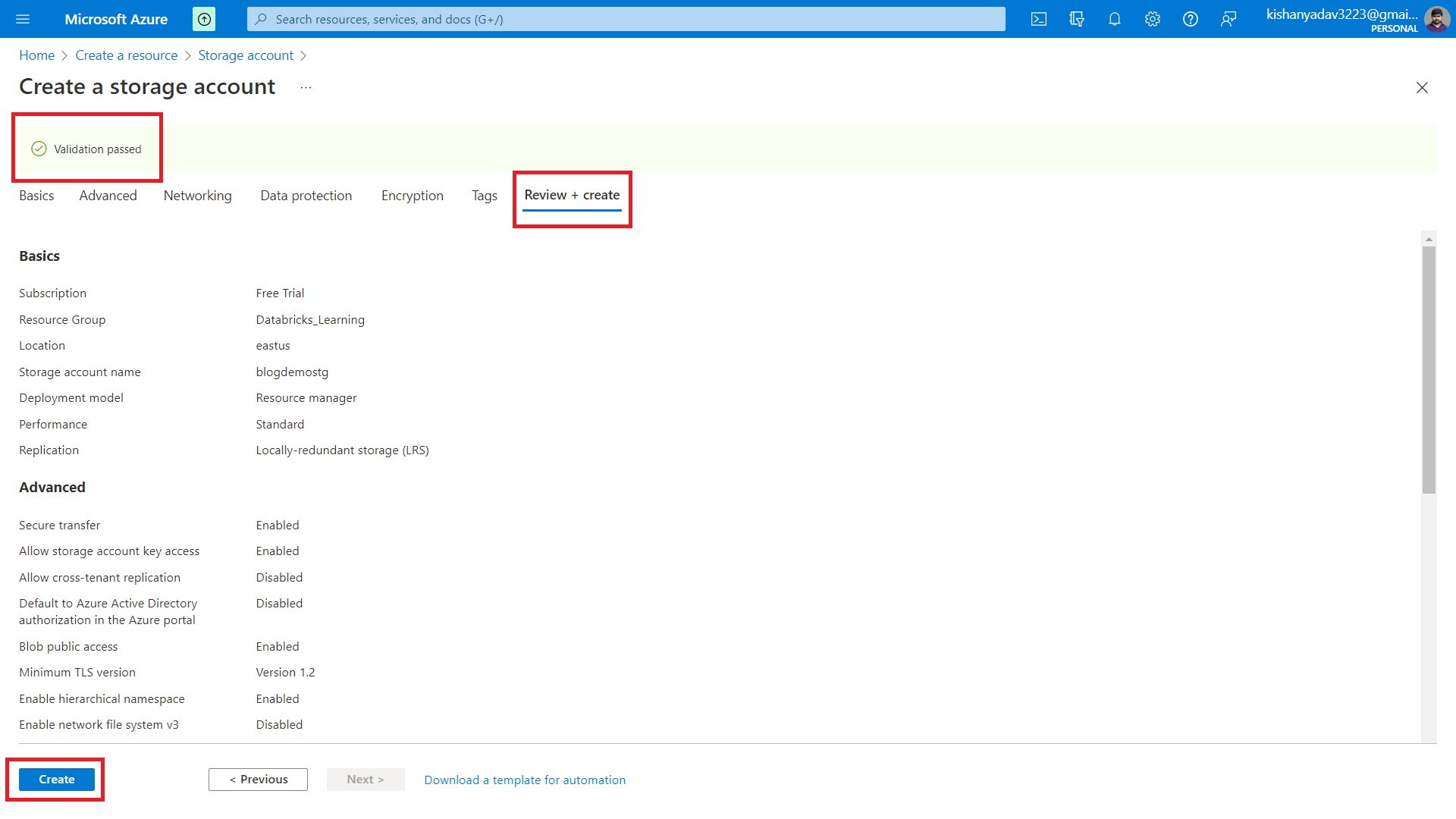Switch to the Data protection tab
Screen dimensions: 1456x819
click(x=306, y=196)
